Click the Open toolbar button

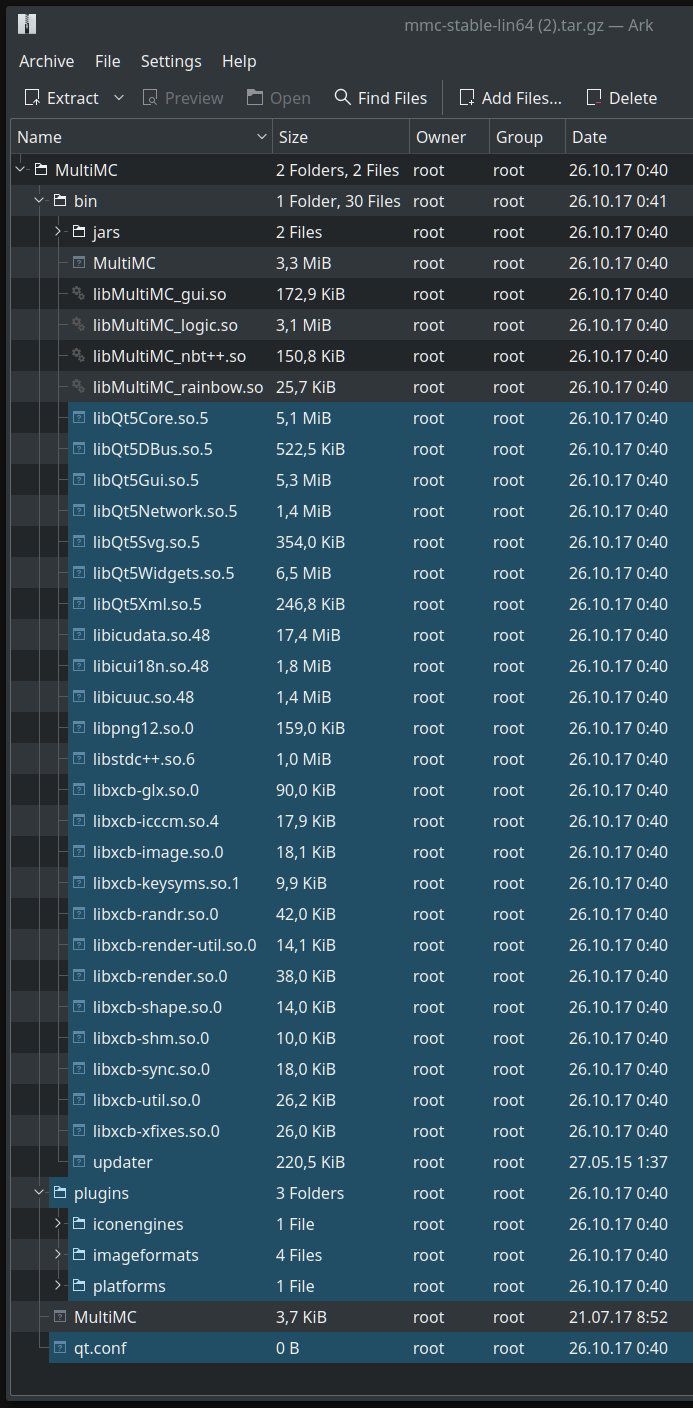click(x=278, y=98)
